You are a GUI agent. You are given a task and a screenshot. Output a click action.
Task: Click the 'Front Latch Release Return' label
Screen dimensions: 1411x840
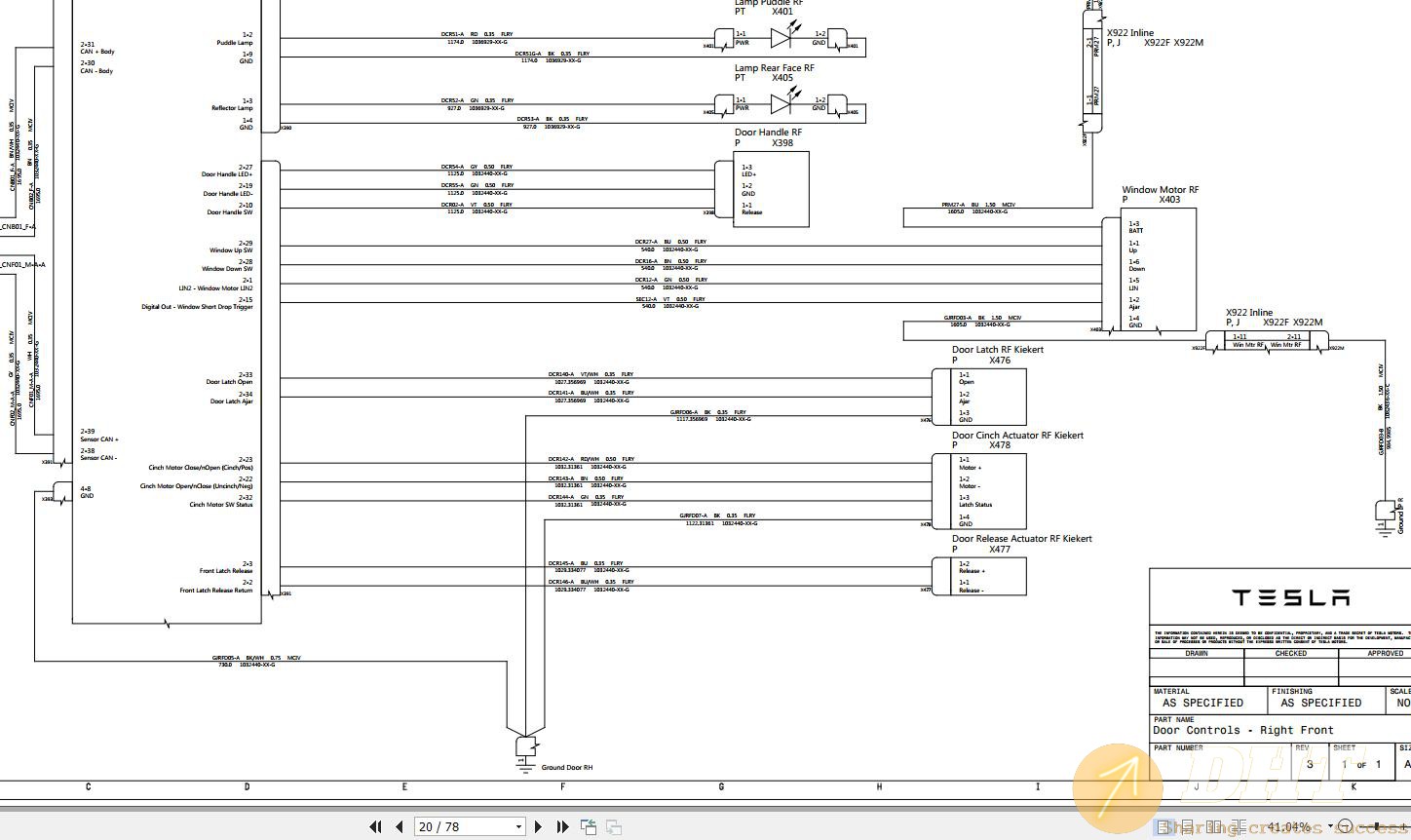click(215, 591)
